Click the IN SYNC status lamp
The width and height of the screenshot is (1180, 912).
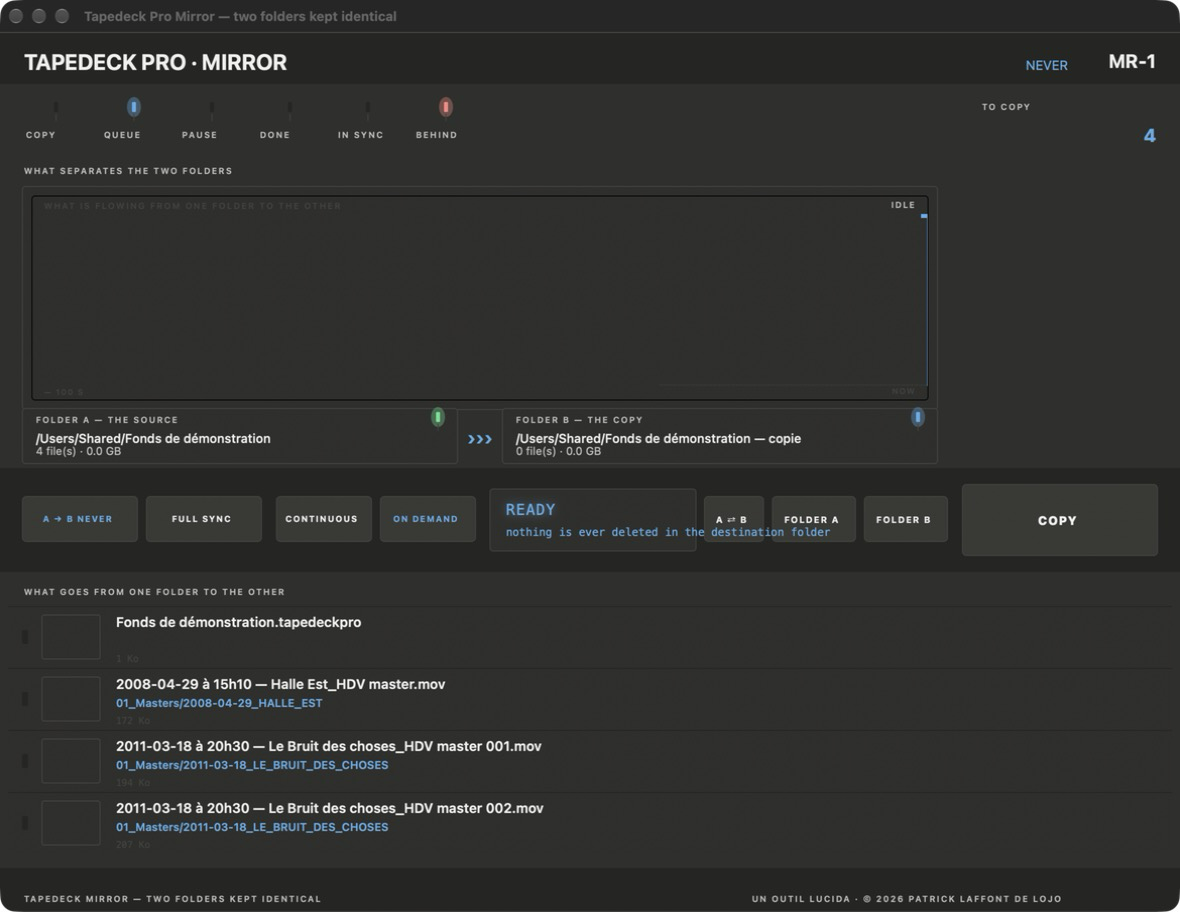pos(367,108)
